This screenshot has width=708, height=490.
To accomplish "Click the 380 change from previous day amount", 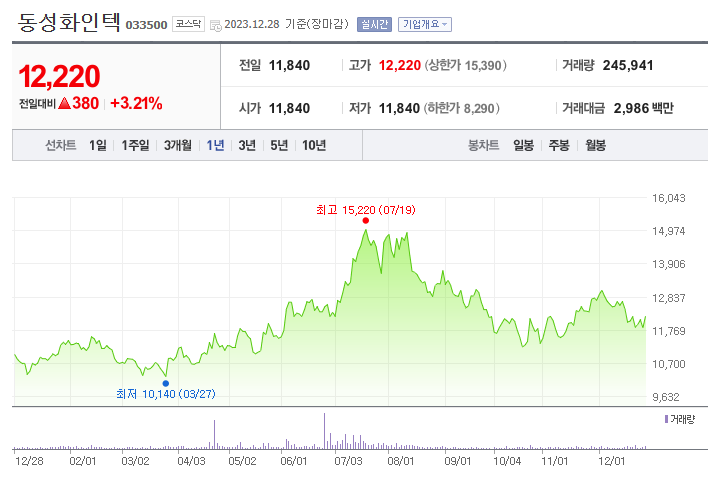I will 85,103.
